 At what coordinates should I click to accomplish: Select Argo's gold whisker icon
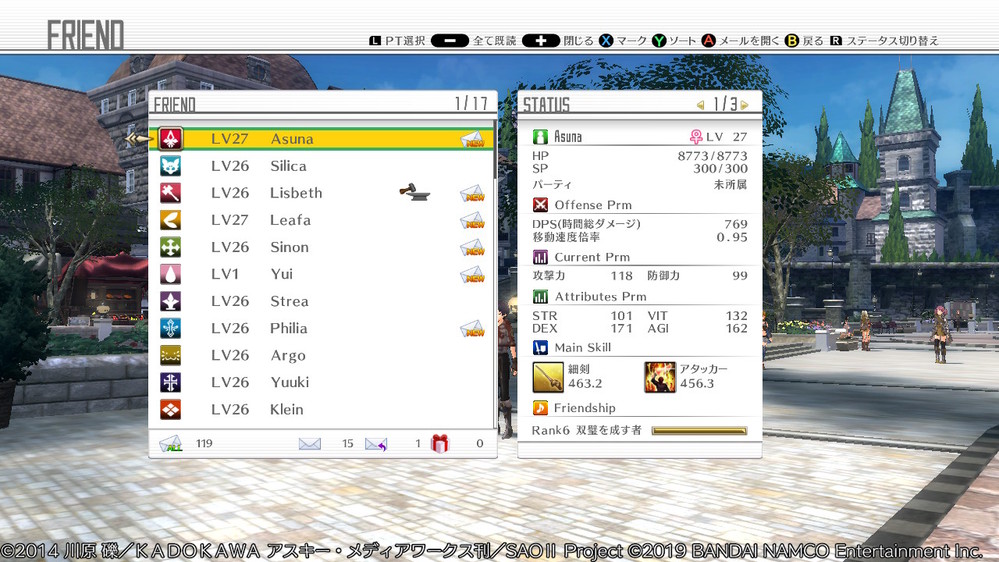(x=170, y=356)
